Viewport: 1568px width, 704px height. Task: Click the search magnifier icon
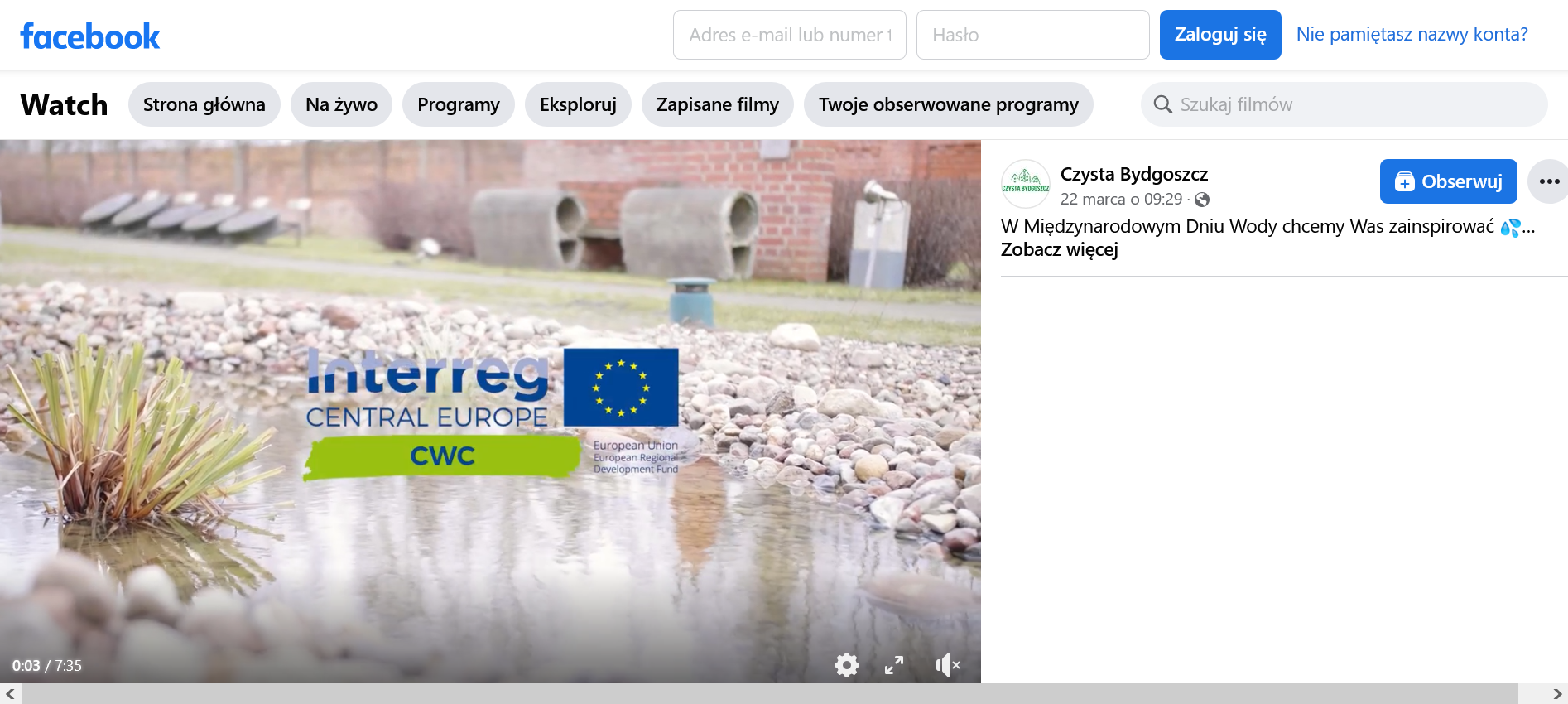click(1162, 104)
